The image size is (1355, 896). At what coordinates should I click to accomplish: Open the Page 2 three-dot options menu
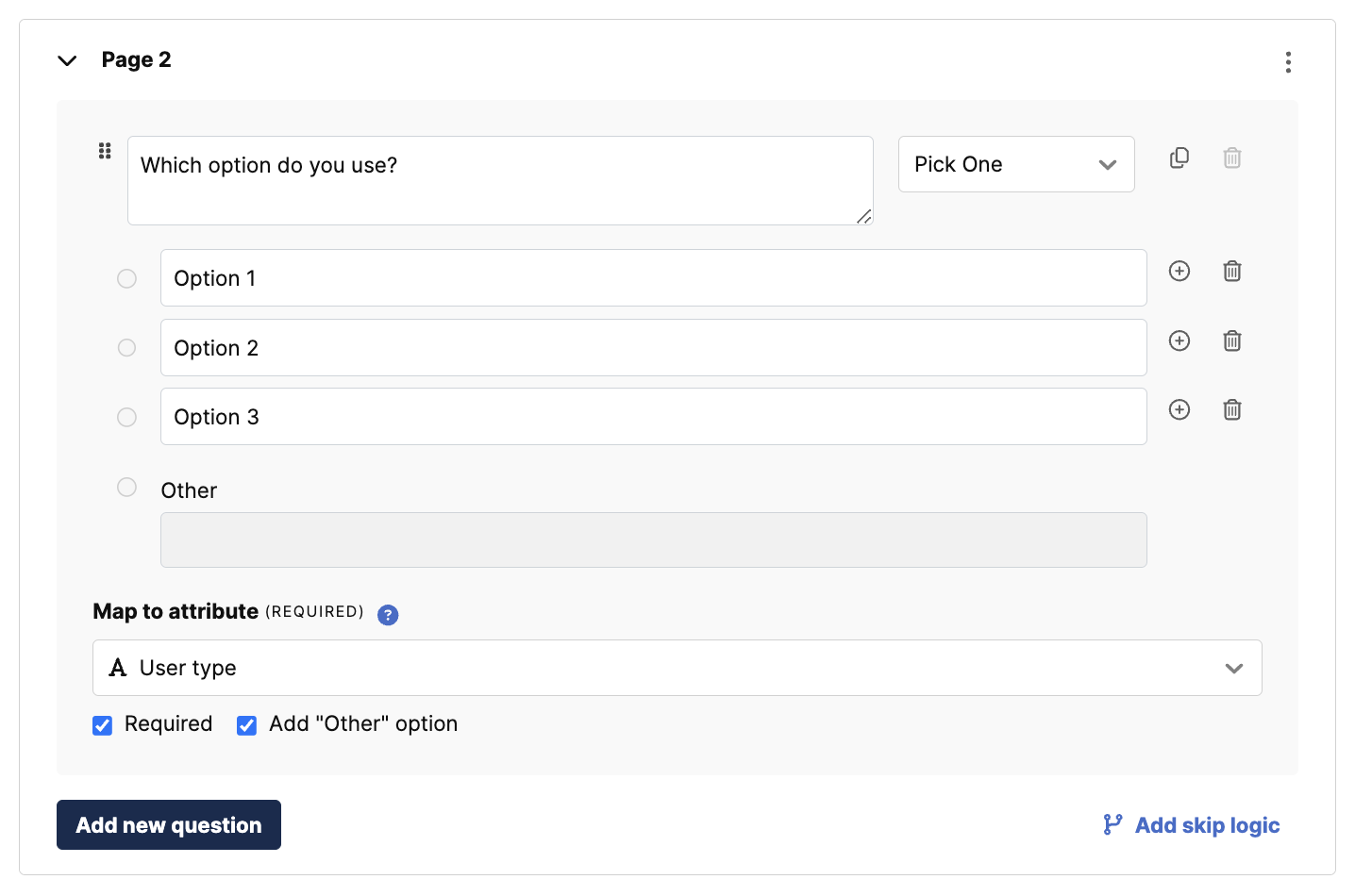(x=1288, y=62)
